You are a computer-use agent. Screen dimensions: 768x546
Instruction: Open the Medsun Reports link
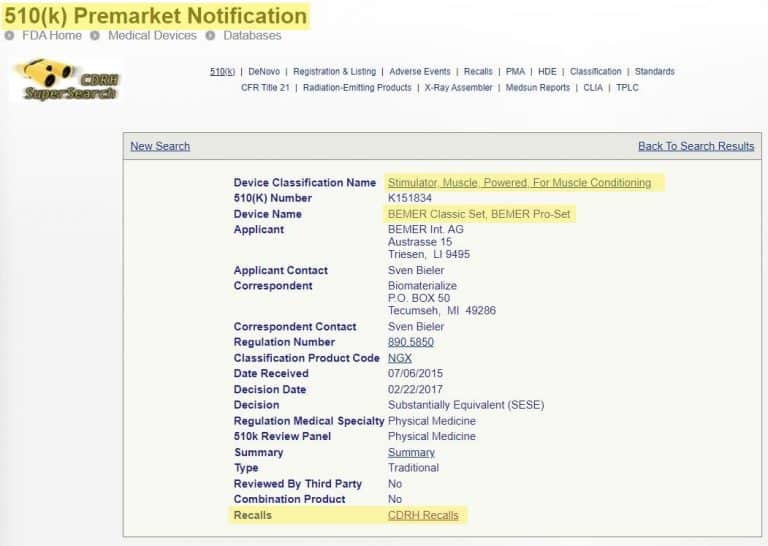tap(538, 88)
